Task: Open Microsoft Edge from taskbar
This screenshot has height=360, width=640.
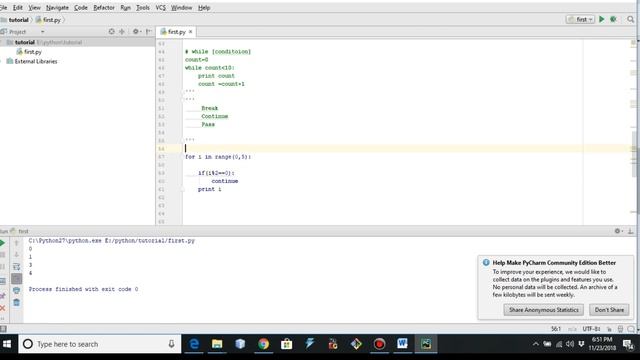Action: (194, 344)
